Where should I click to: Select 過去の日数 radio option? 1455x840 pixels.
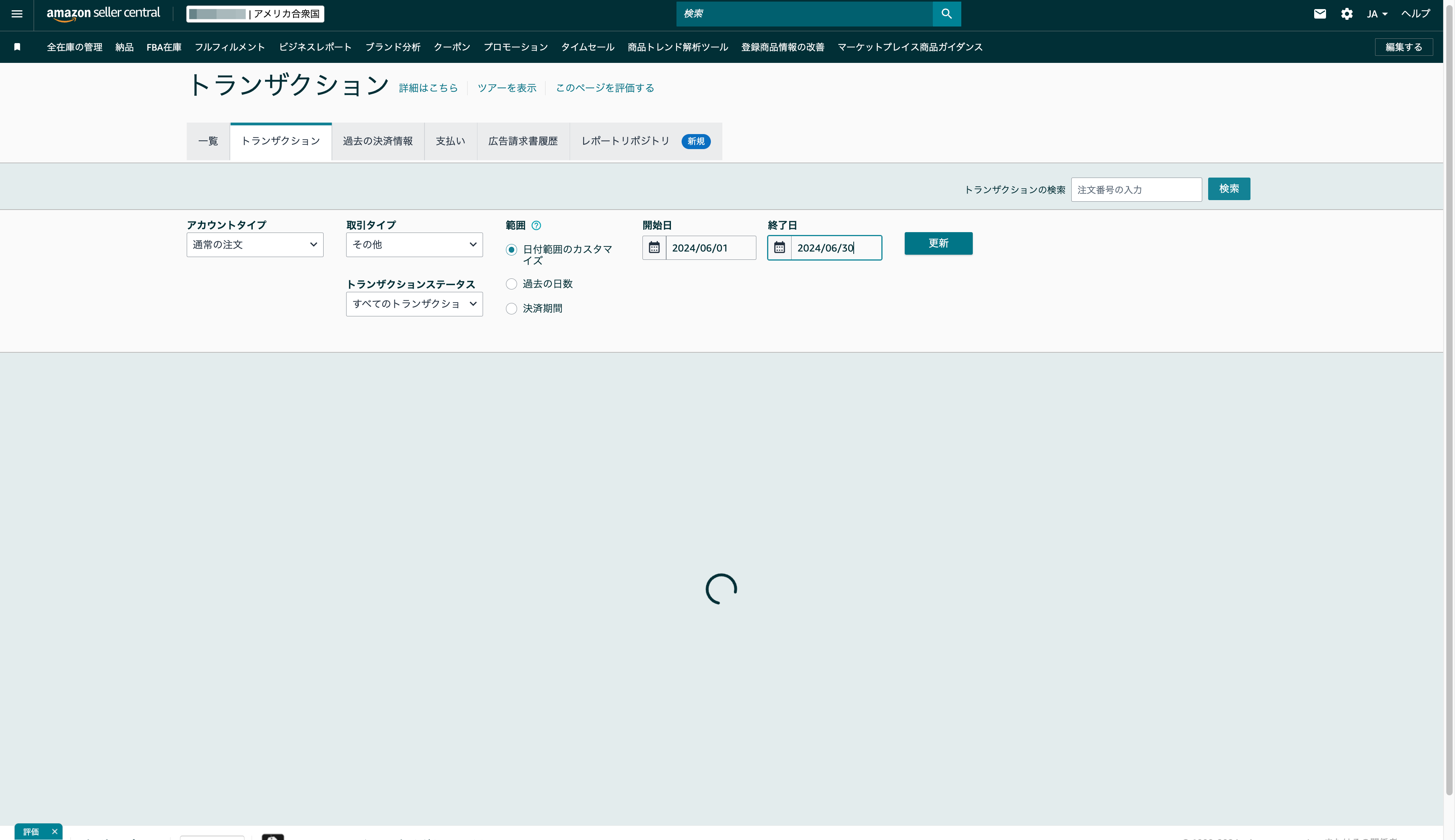[x=511, y=284]
